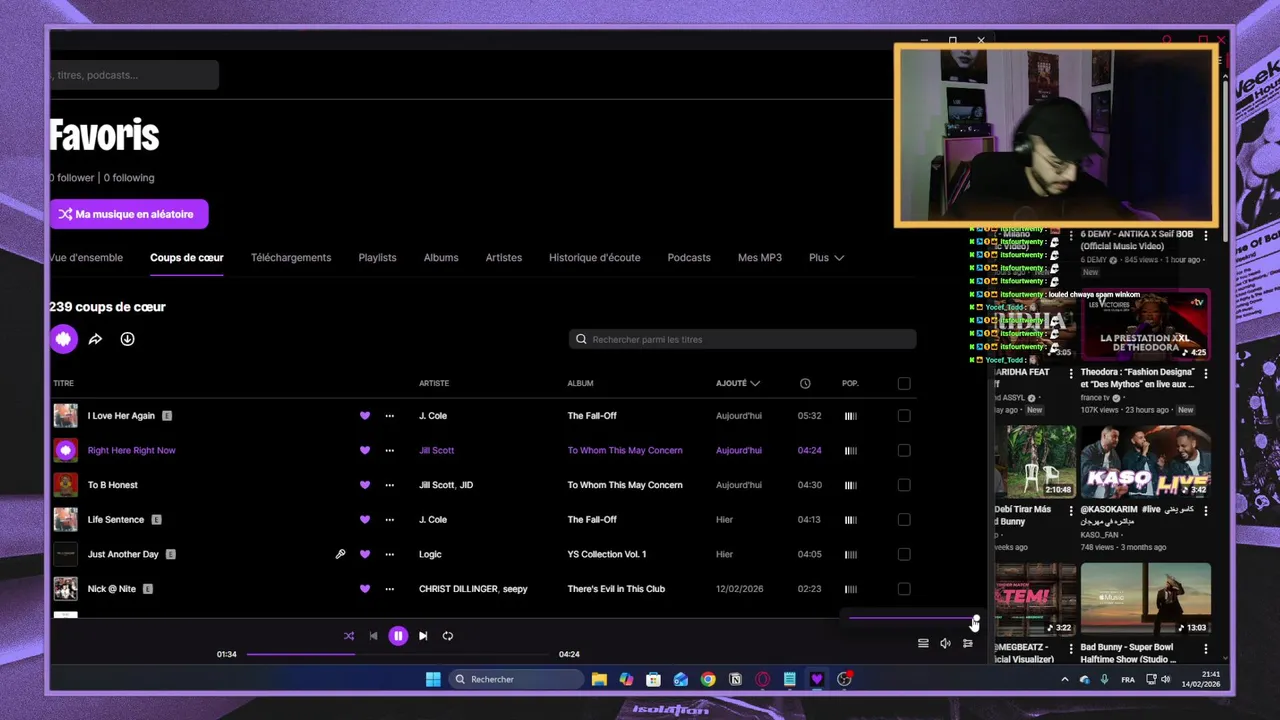Open three-dot menu for Just Another Day
Viewport: 1280px width, 720px height.
click(x=390, y=554)
